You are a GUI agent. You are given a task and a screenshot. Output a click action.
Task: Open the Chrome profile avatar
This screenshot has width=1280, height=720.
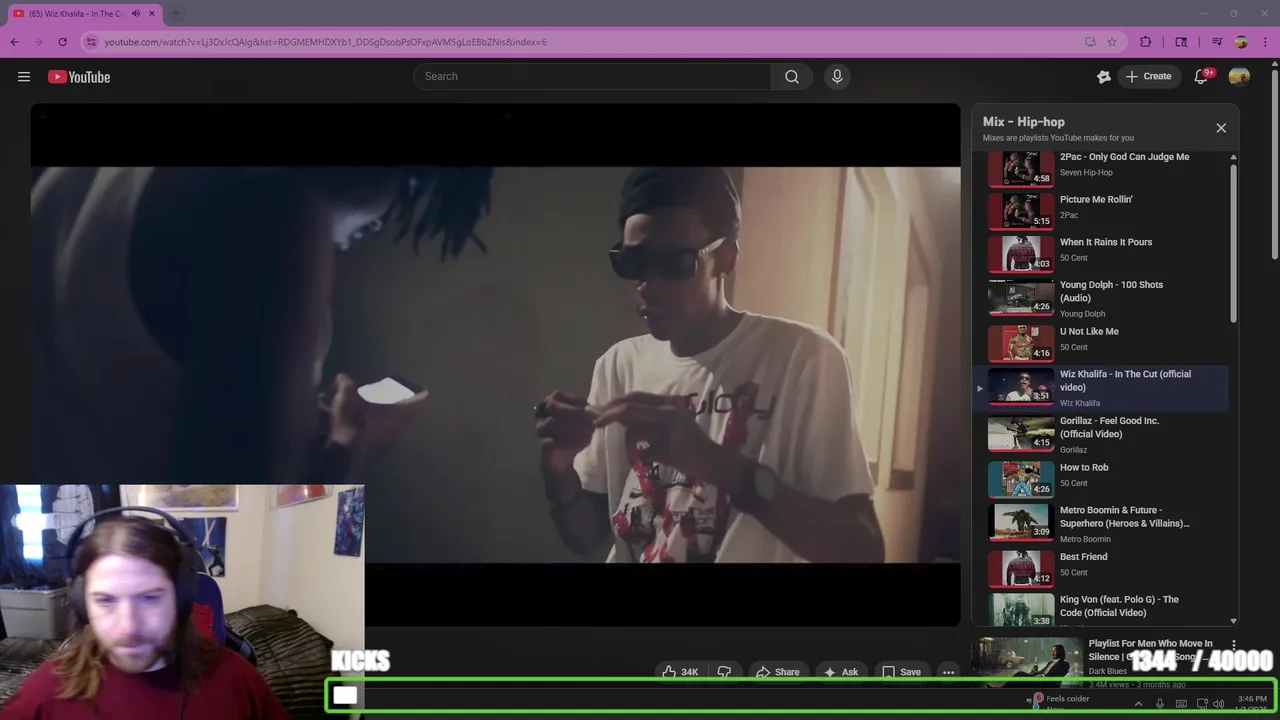coord(1241,42)
